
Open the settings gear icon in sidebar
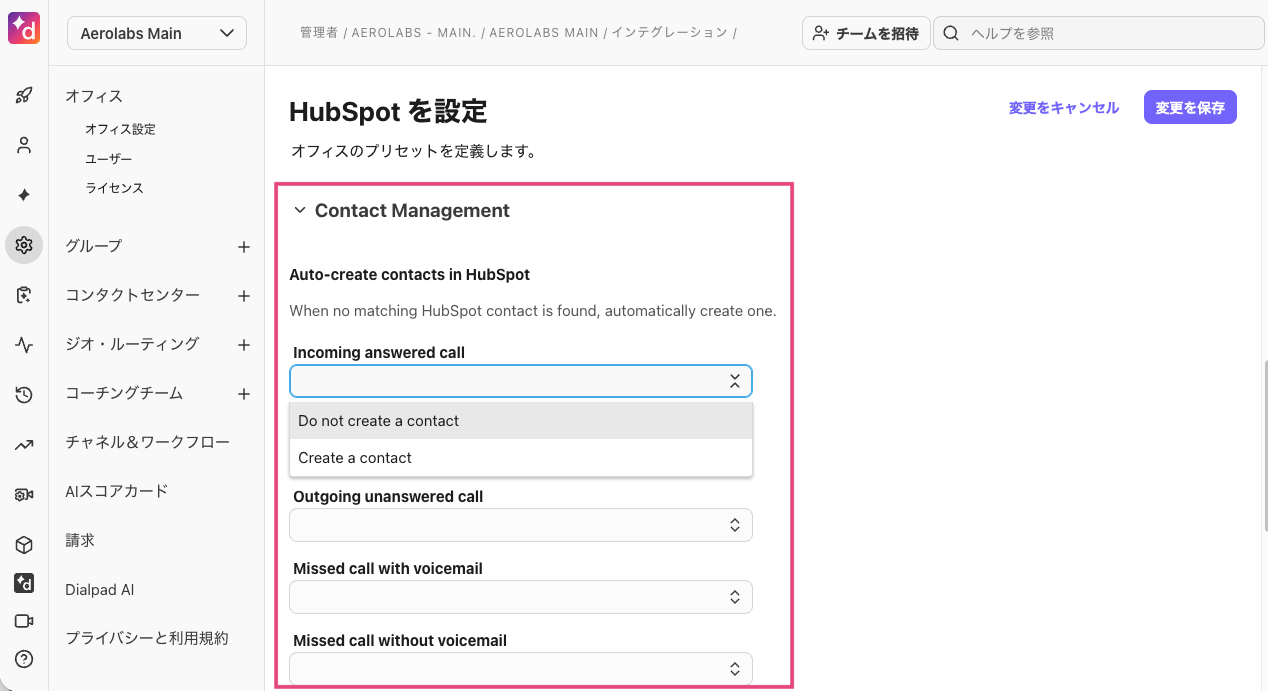(x=24, y=245)
